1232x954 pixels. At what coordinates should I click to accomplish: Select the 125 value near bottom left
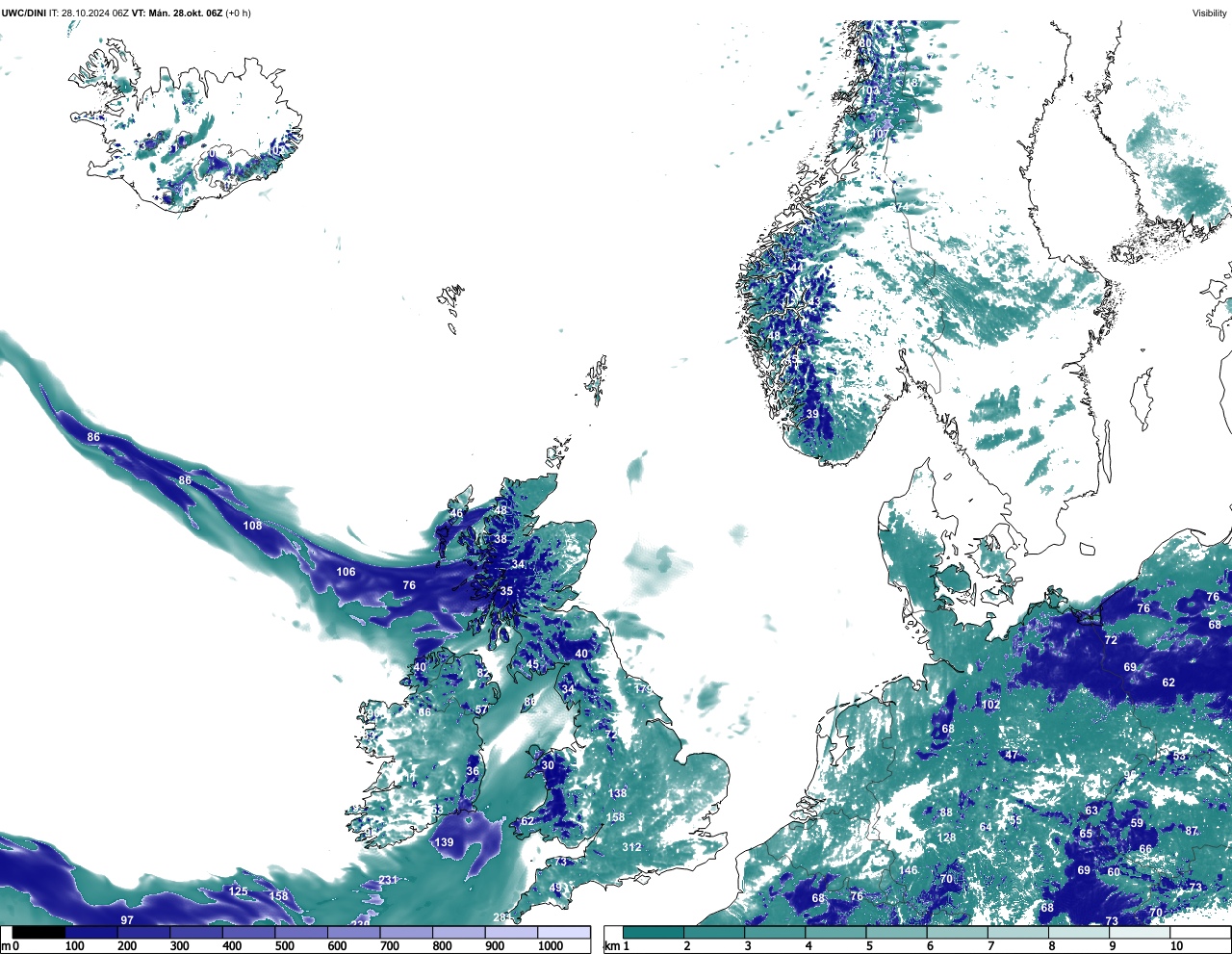[x=238, y=891]
